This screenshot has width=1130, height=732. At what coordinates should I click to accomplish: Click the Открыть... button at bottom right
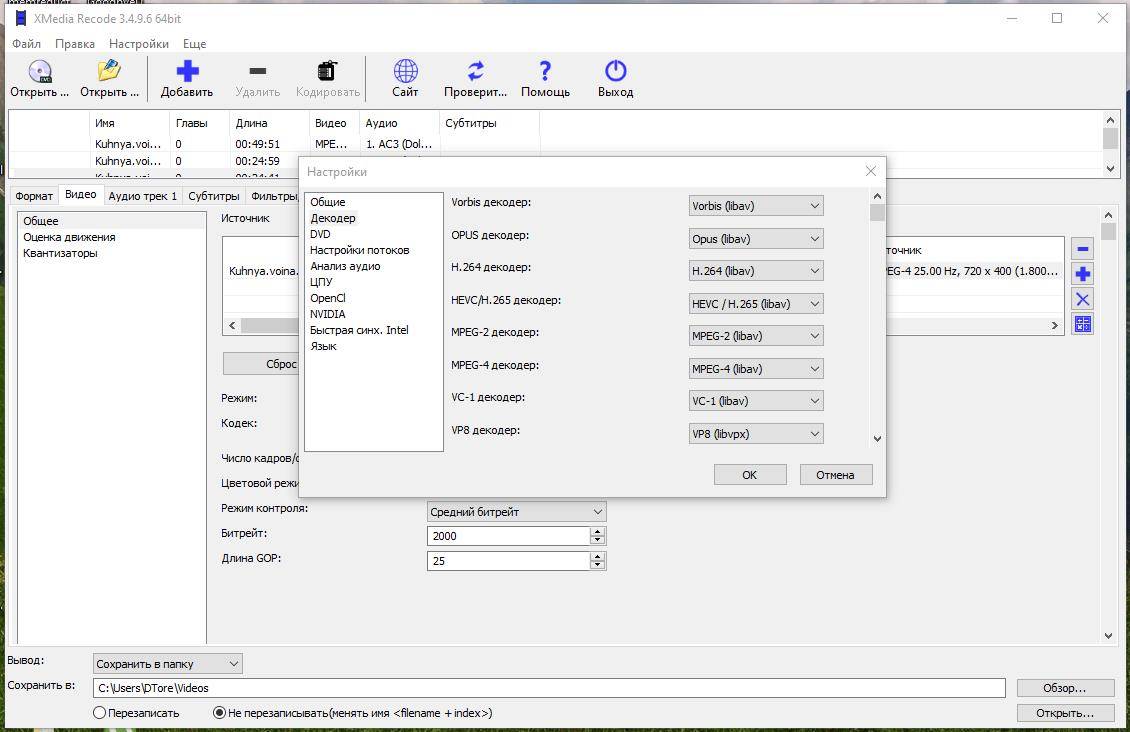(x=1065, y=713)
